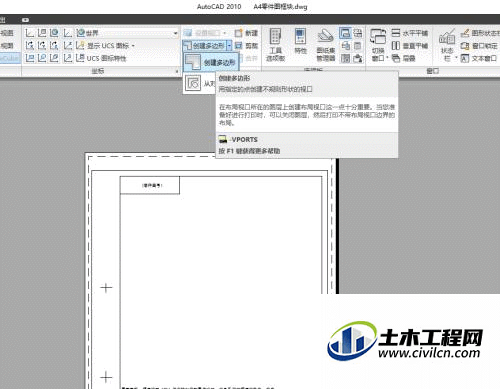Viewport: 500px width, 389px height.
Task: Open the 工具选项板 tool palettes
Action: pyautogui.click(x=275, y=44)
